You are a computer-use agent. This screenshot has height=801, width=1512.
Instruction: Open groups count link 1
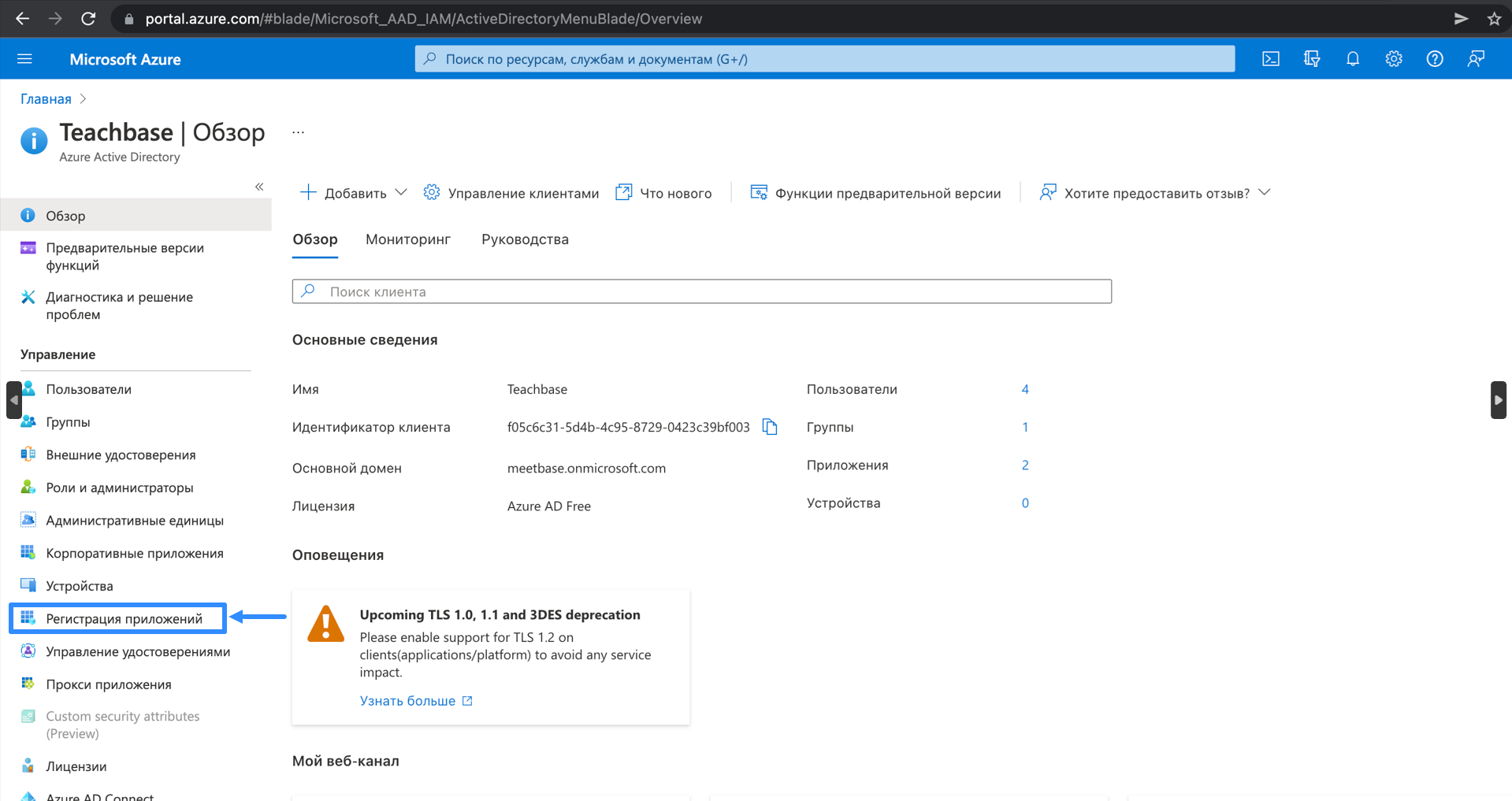pyautogui.click(x=1025, y=427)
